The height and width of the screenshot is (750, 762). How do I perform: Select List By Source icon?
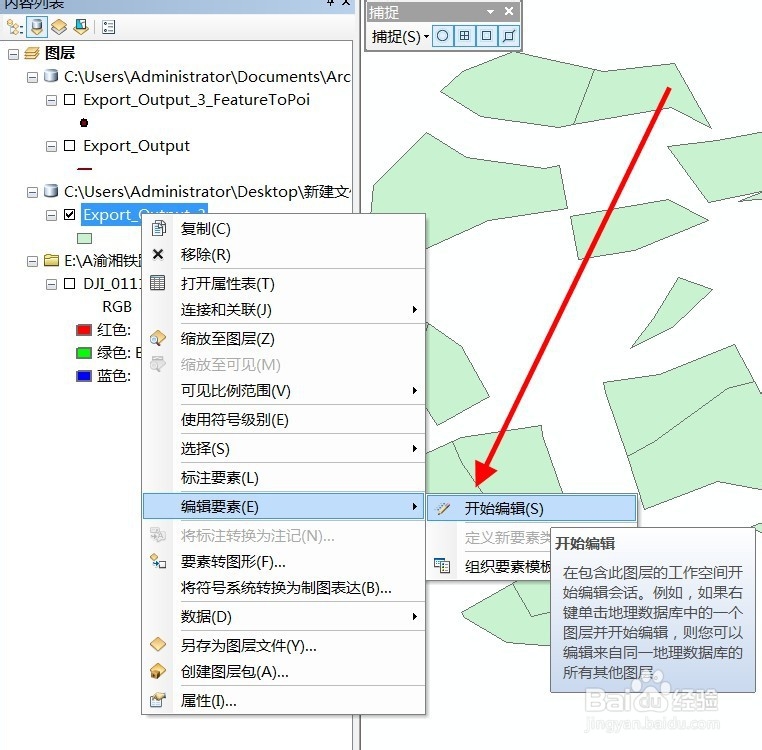36,27
